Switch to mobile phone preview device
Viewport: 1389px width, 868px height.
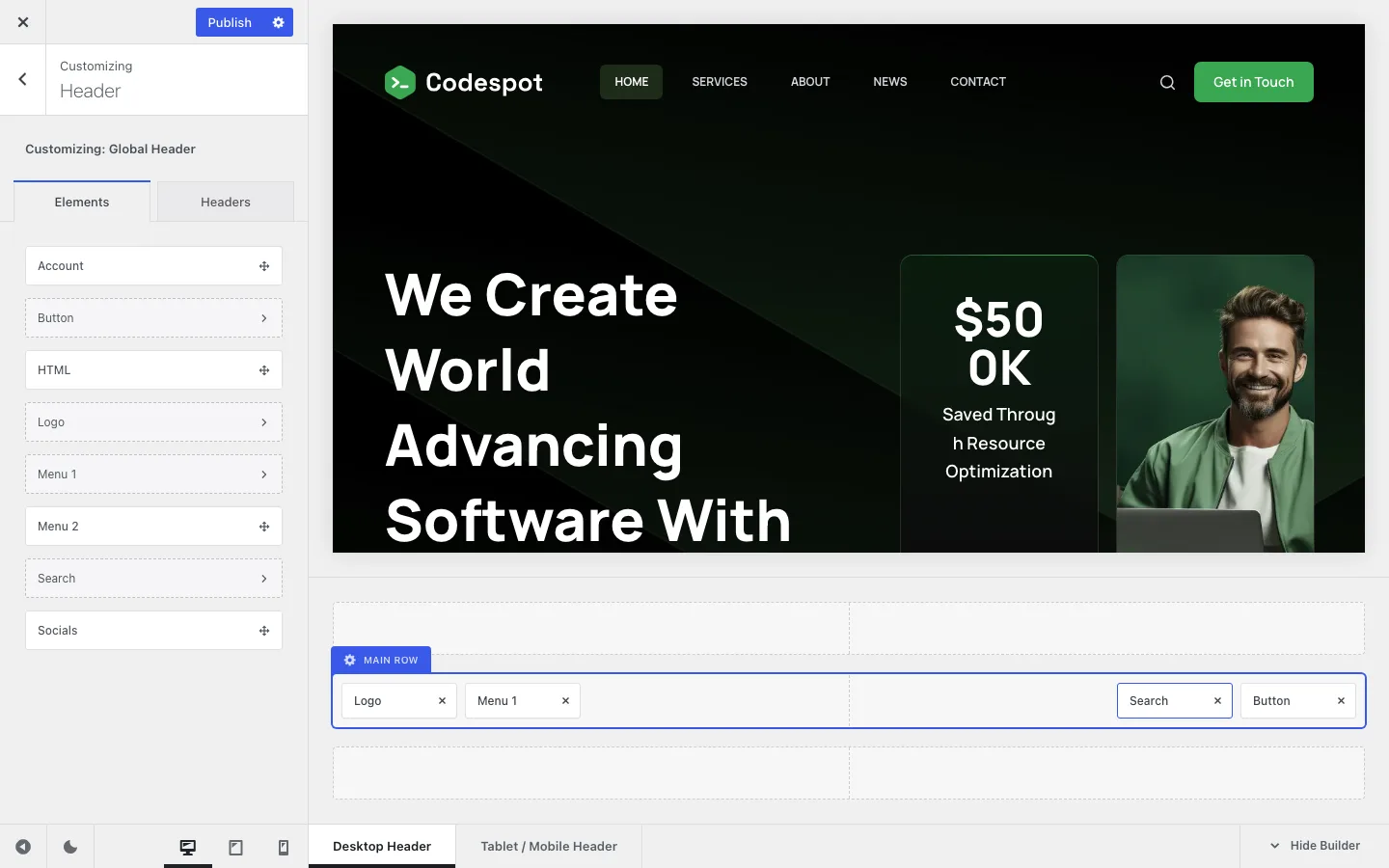coord(284,847)
